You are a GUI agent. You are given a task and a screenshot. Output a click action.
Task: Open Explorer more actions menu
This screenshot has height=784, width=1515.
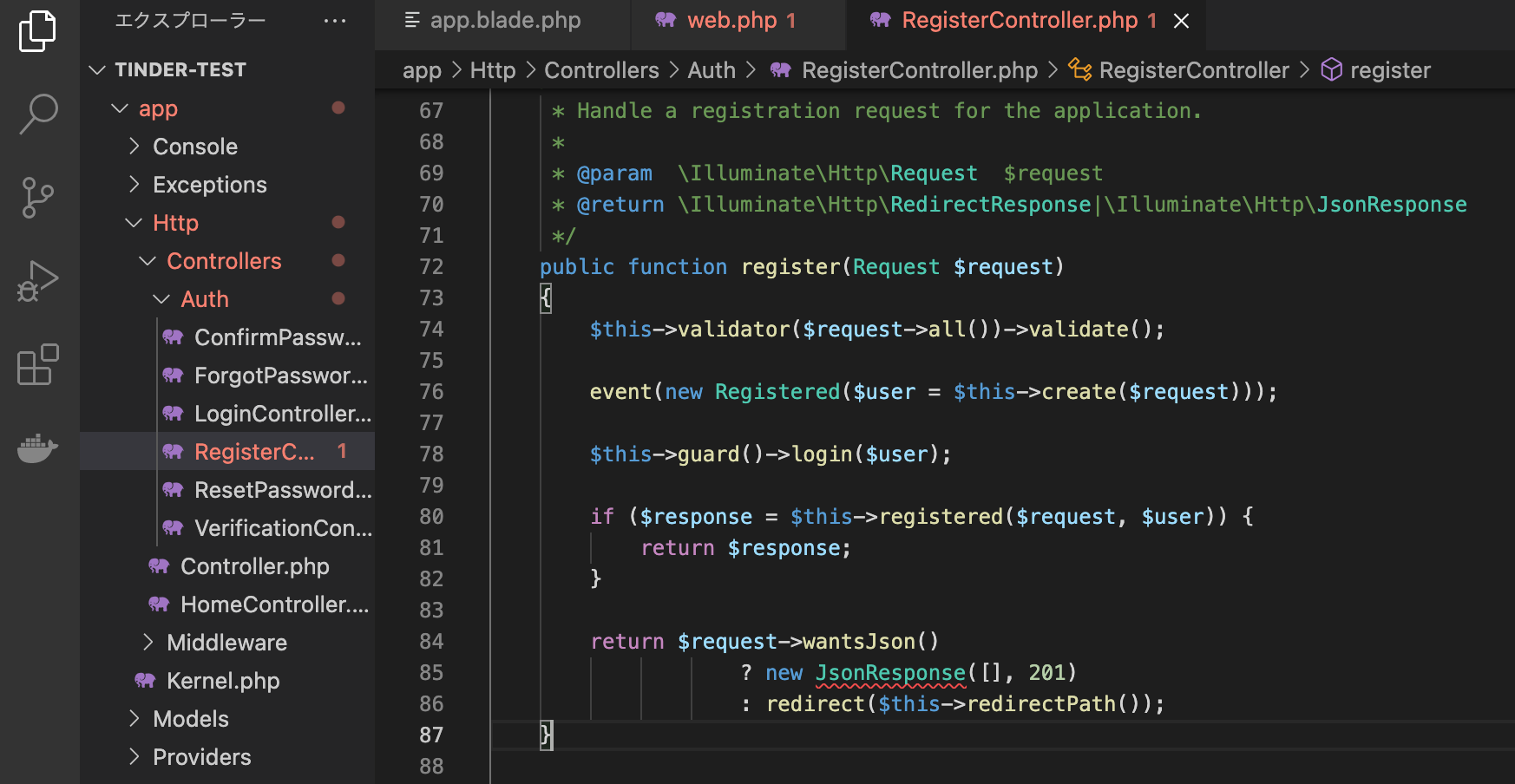[x=335, y=20]
